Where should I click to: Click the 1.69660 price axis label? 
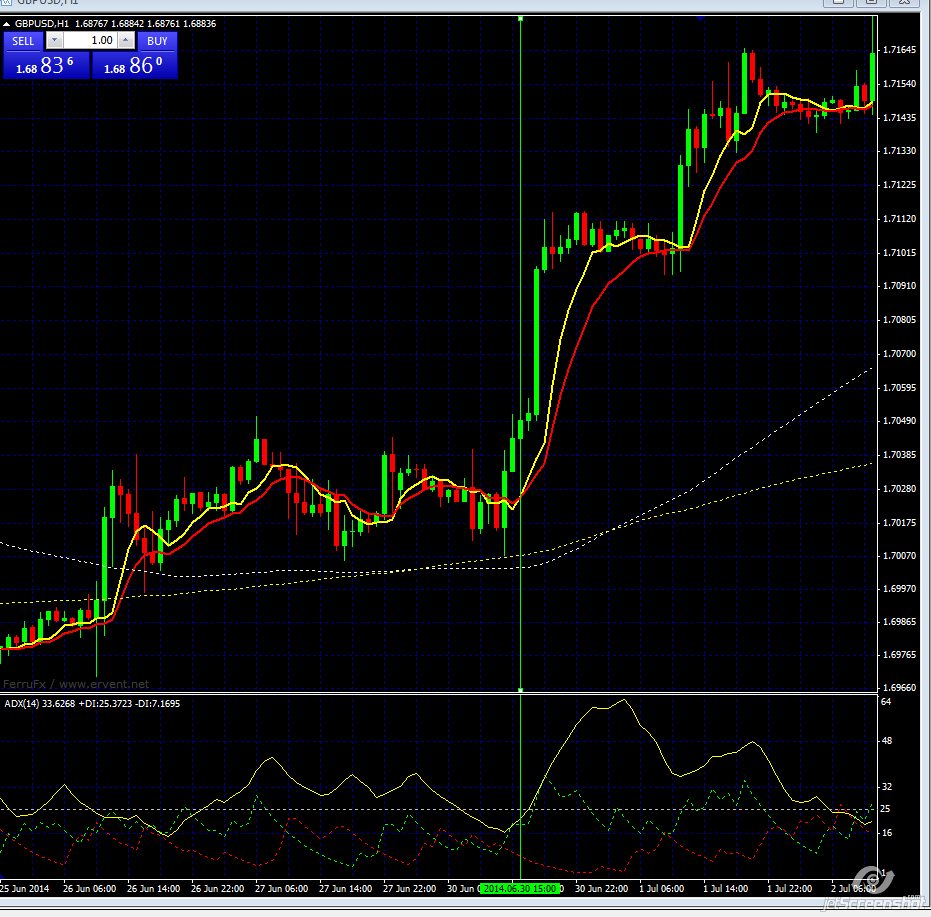pyautogui.click(x=900, y=688)
